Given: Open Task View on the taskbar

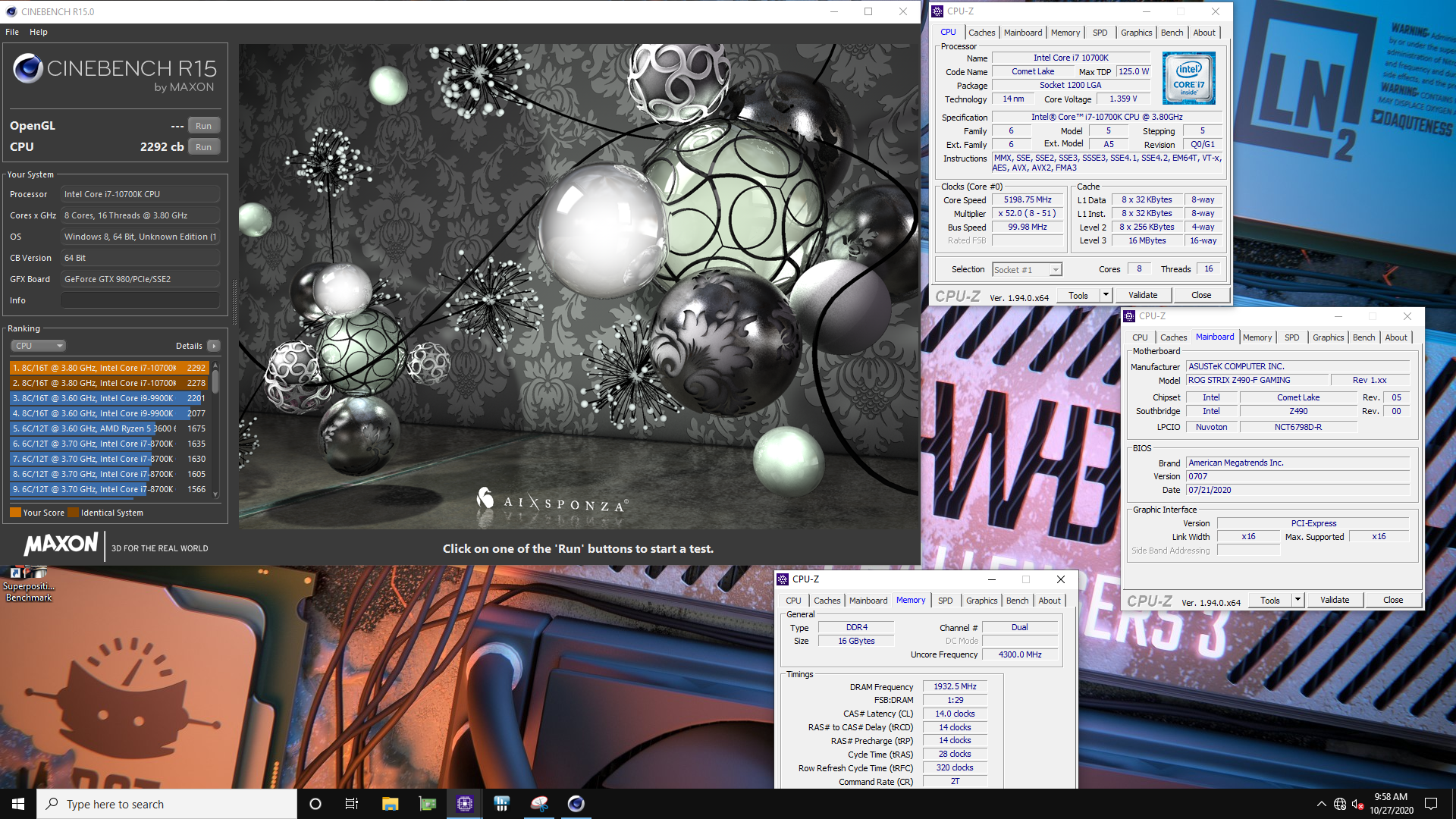Looking at the screenshot, I should pos(352,804).
